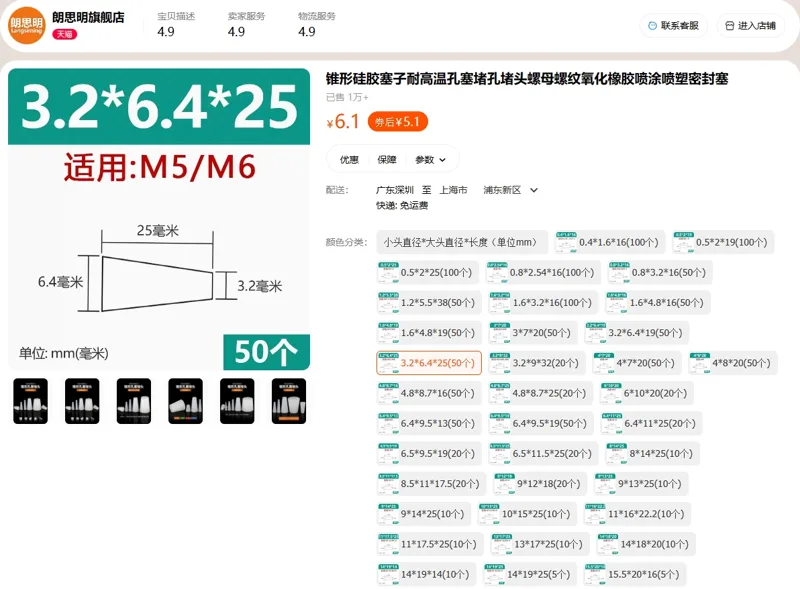Screen dimensions: 800x589
Task: Select the 8*14*25(10个) option
Action: (x=652, y=453)
